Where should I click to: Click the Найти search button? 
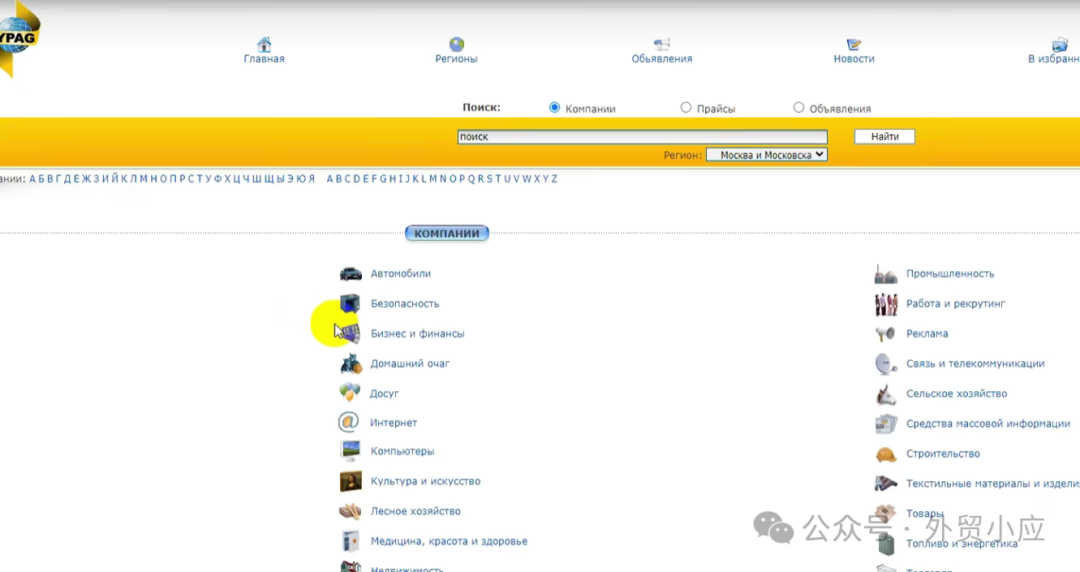click(885, 136)
